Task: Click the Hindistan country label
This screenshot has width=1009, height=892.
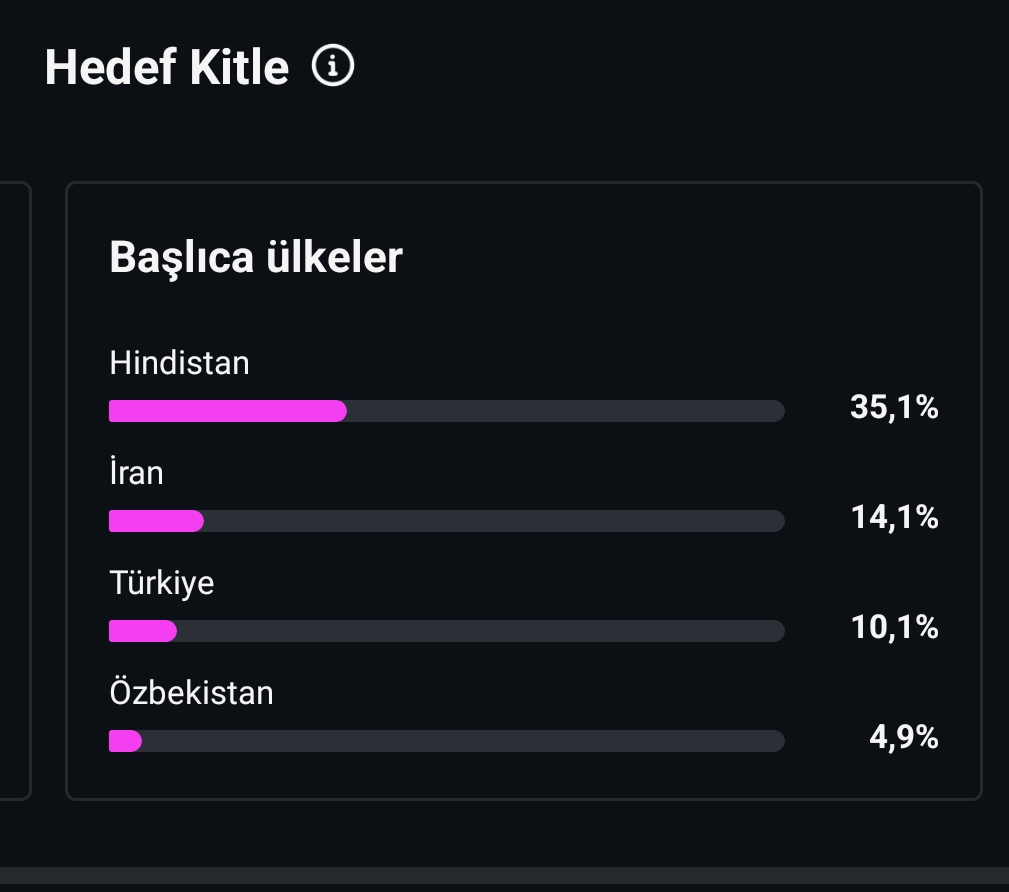Action: (180, 362)
